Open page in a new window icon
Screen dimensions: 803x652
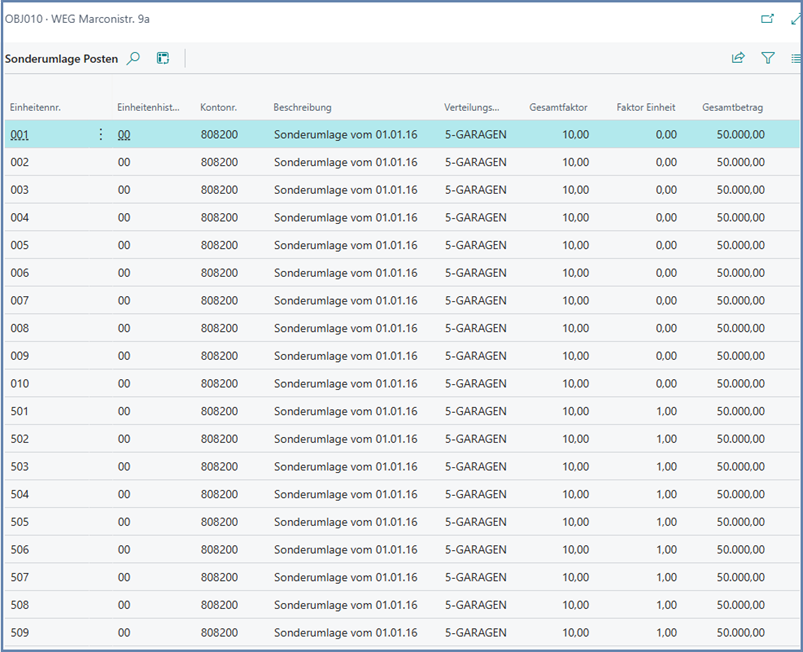point(767,19)
